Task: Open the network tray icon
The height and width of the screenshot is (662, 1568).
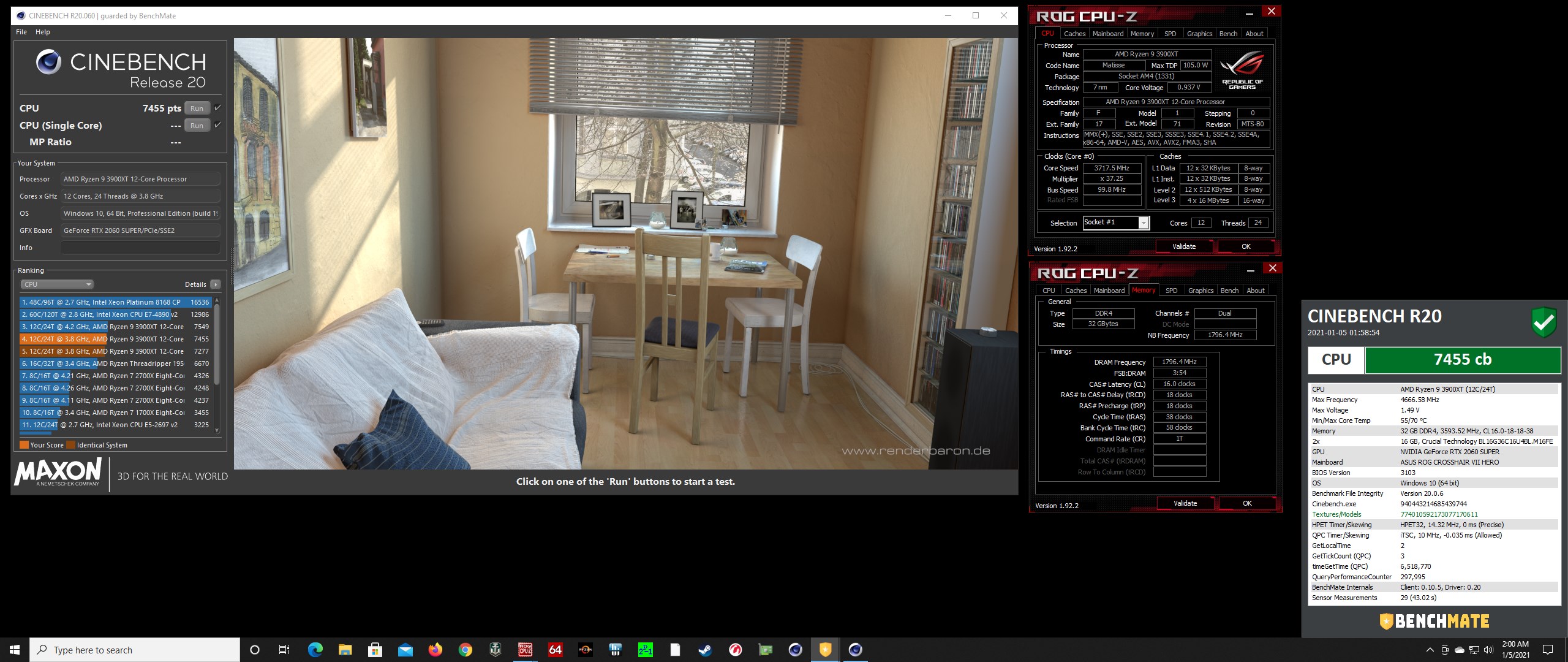Action: (1474, 650)
